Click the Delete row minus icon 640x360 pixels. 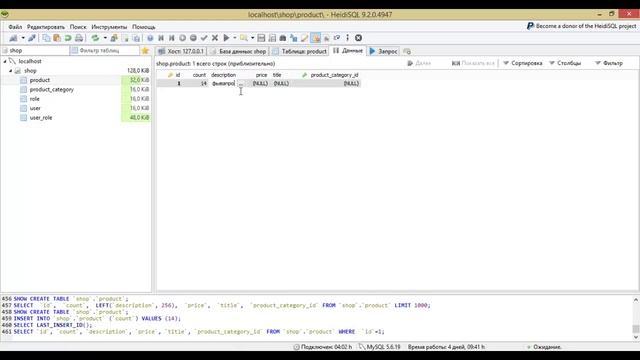coord(193,38)
